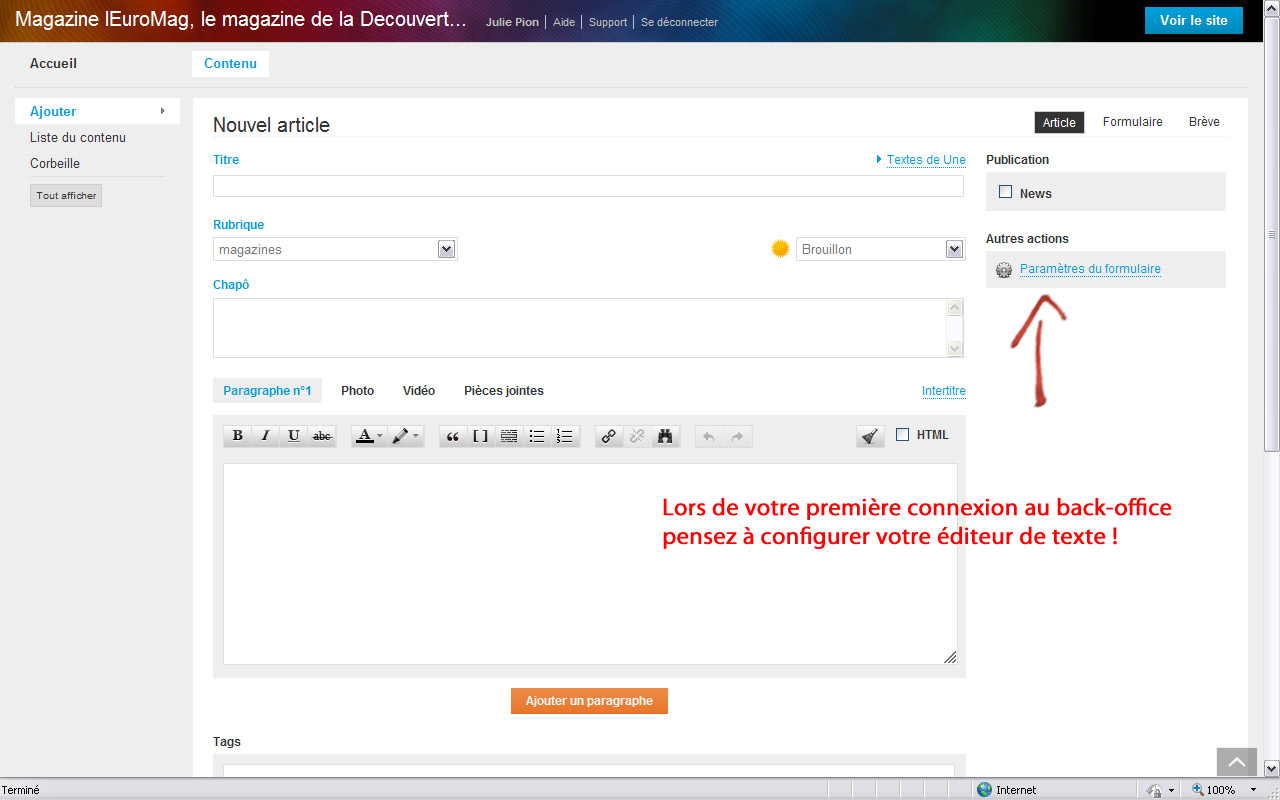Click the numbered list icon
This screenshot has height=800, width=1280.
(565, 436)
